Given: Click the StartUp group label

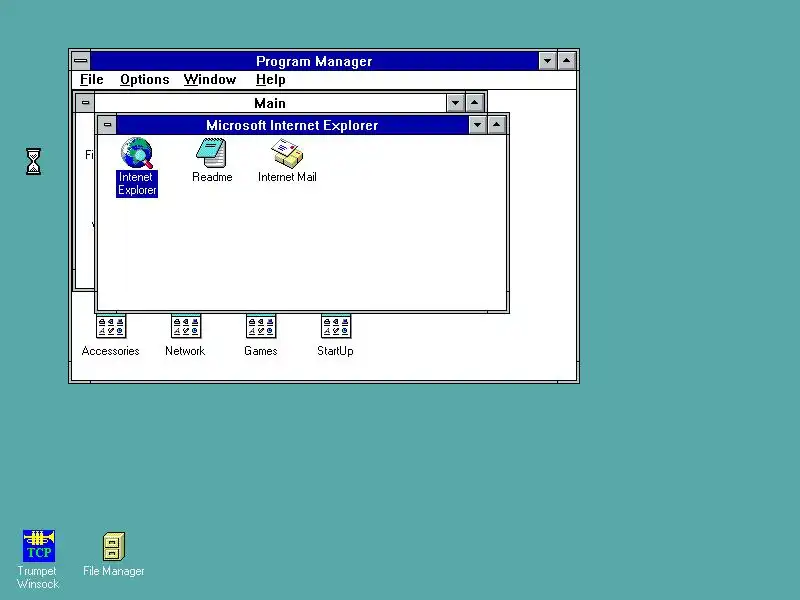Looking at the screenshot, I should click(x=335, y=351).
